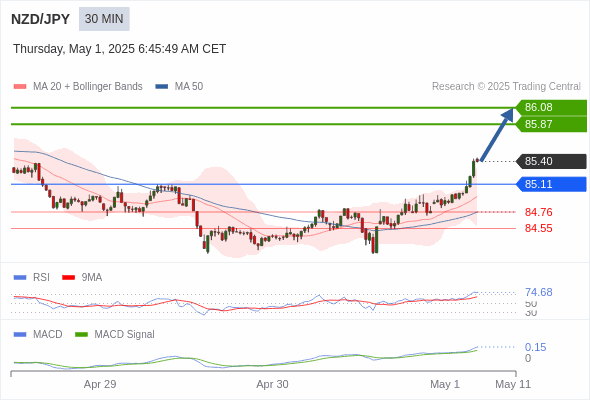Click the NZD/JPY pair title
The height and width of the screenshot is (400, 590).
pos(40,19)
